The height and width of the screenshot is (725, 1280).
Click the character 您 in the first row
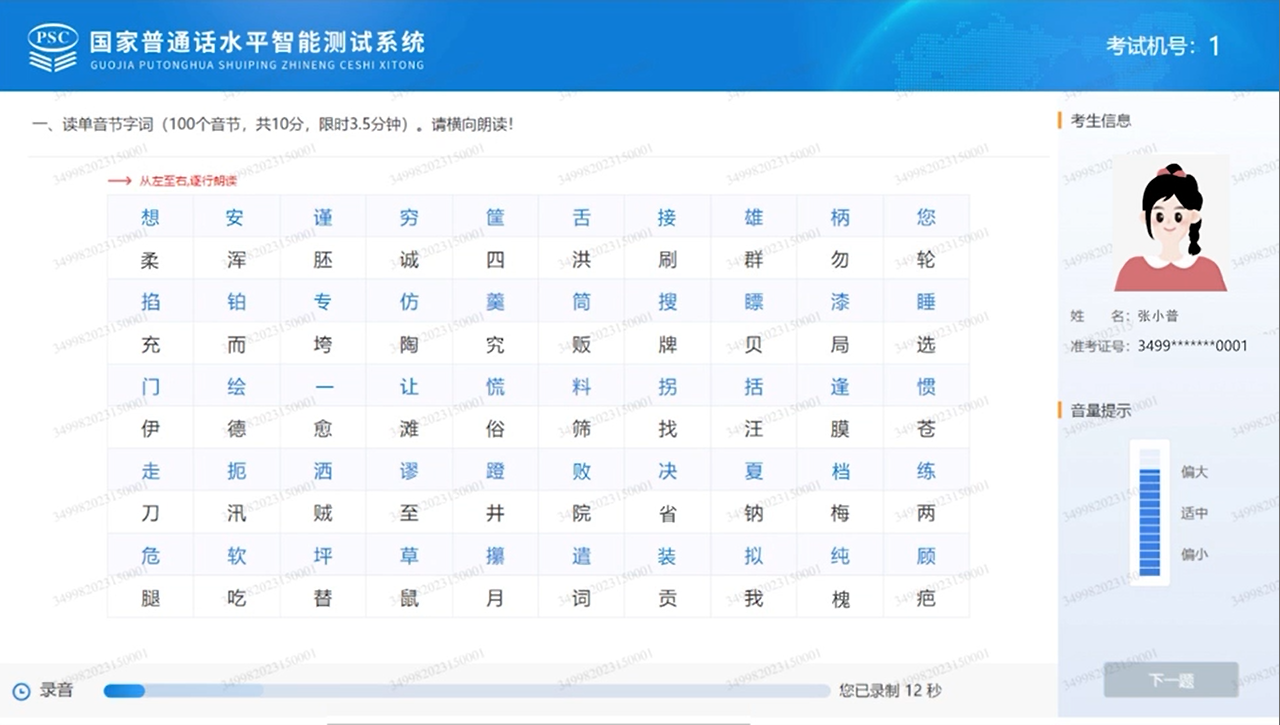click(x=926, y=217)
